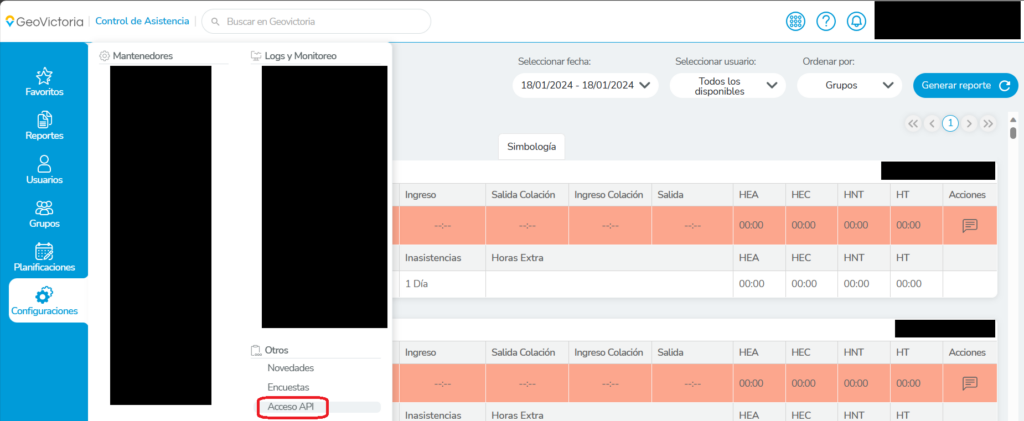
Task: Click the Control de Asistencia label
Action: tap(142, 21)
